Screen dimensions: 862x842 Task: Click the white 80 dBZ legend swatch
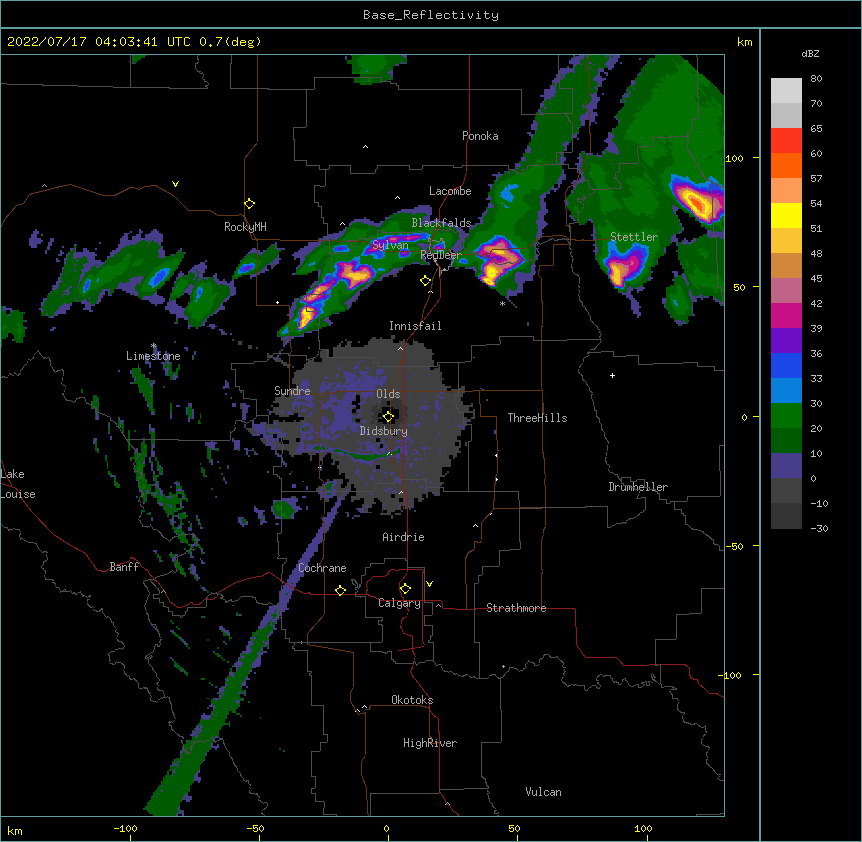(x=786, y=91)
